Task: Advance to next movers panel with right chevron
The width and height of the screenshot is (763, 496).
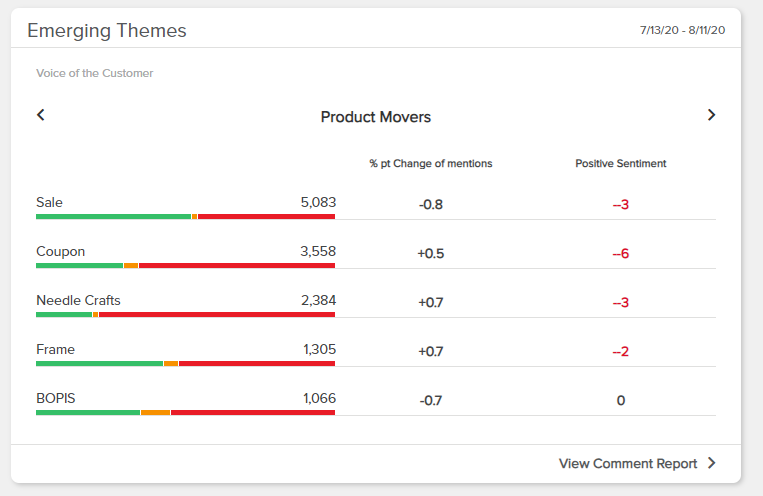Action: point(711,115)
